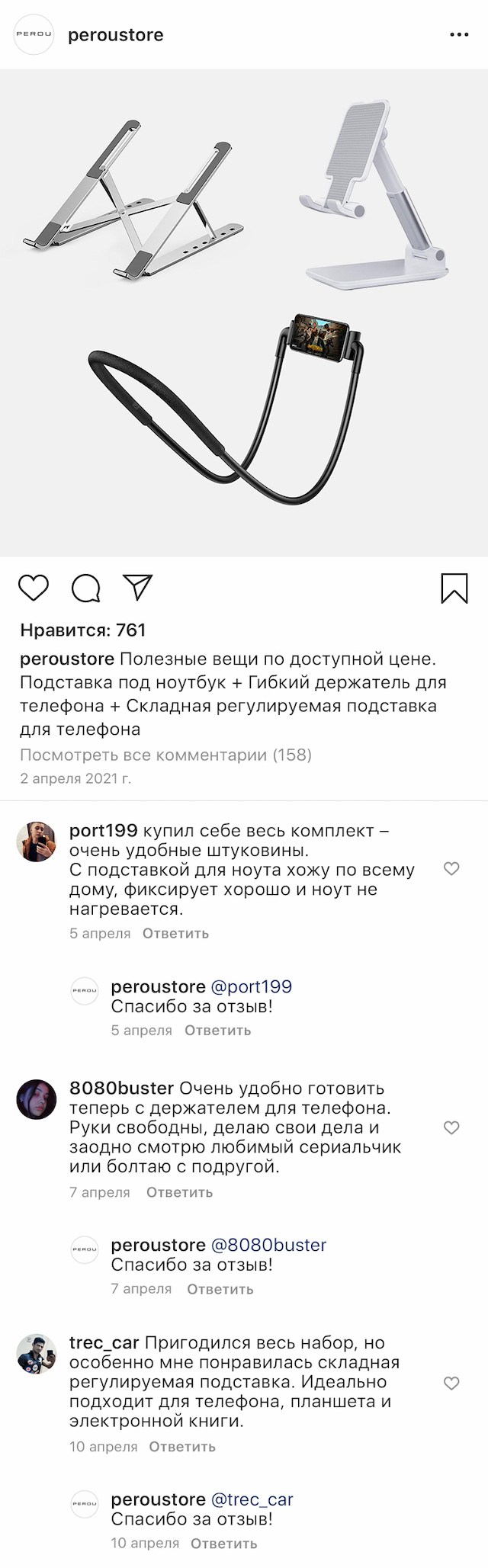Expand all 158 comments
The width and height of the screenshot is (488, 1568).
click(x=165, y=755)
